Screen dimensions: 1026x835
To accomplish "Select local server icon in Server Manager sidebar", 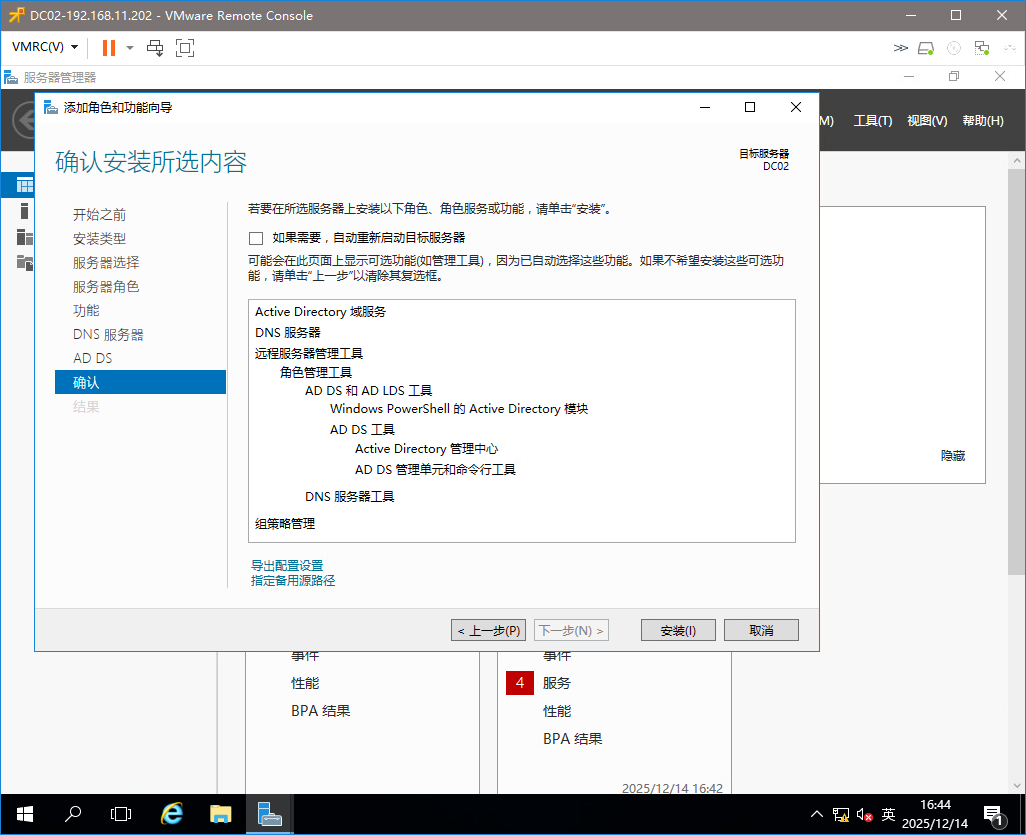I will [x=24, y=211].
